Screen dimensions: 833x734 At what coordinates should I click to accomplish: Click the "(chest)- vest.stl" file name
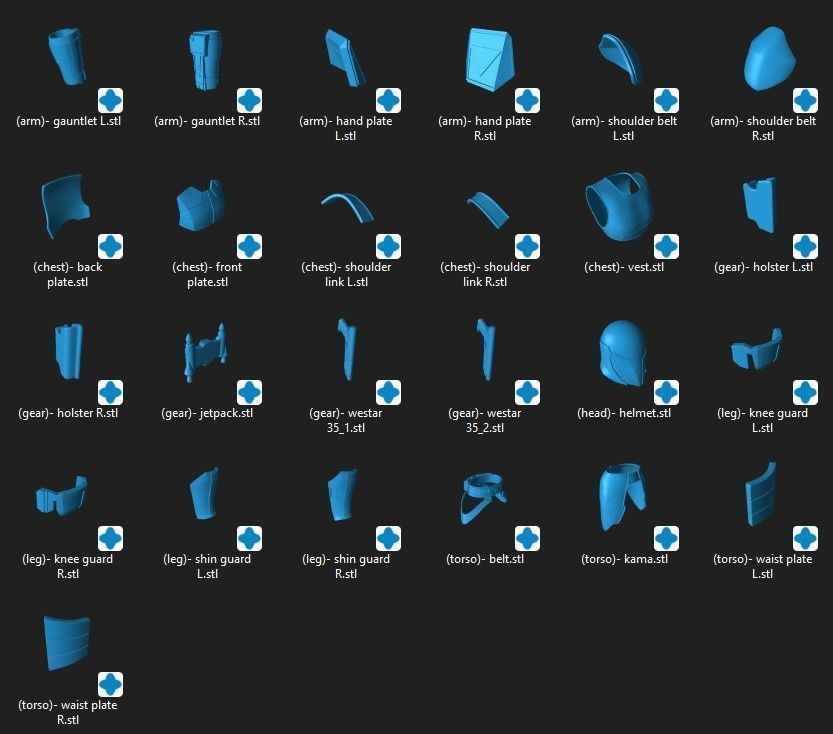tap(624, 267)
